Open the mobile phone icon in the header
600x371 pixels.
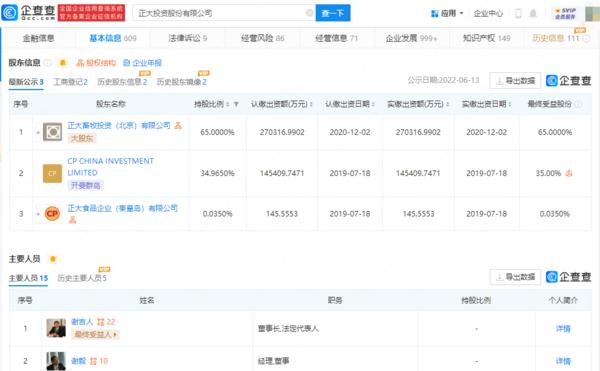point(518,13)
